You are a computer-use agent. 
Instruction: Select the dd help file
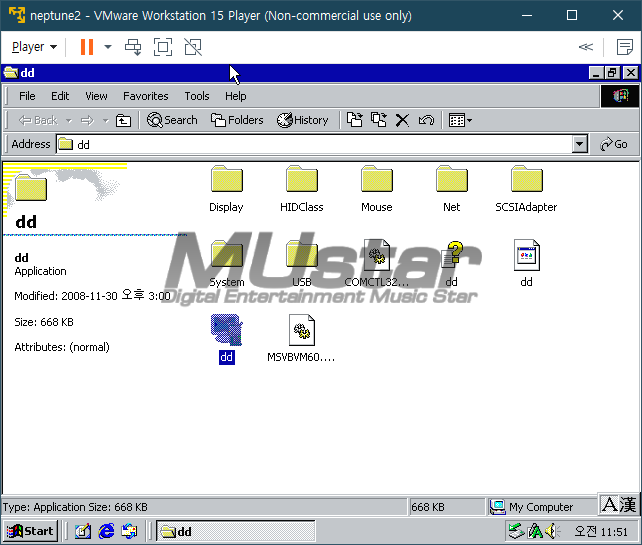point(452,264)
